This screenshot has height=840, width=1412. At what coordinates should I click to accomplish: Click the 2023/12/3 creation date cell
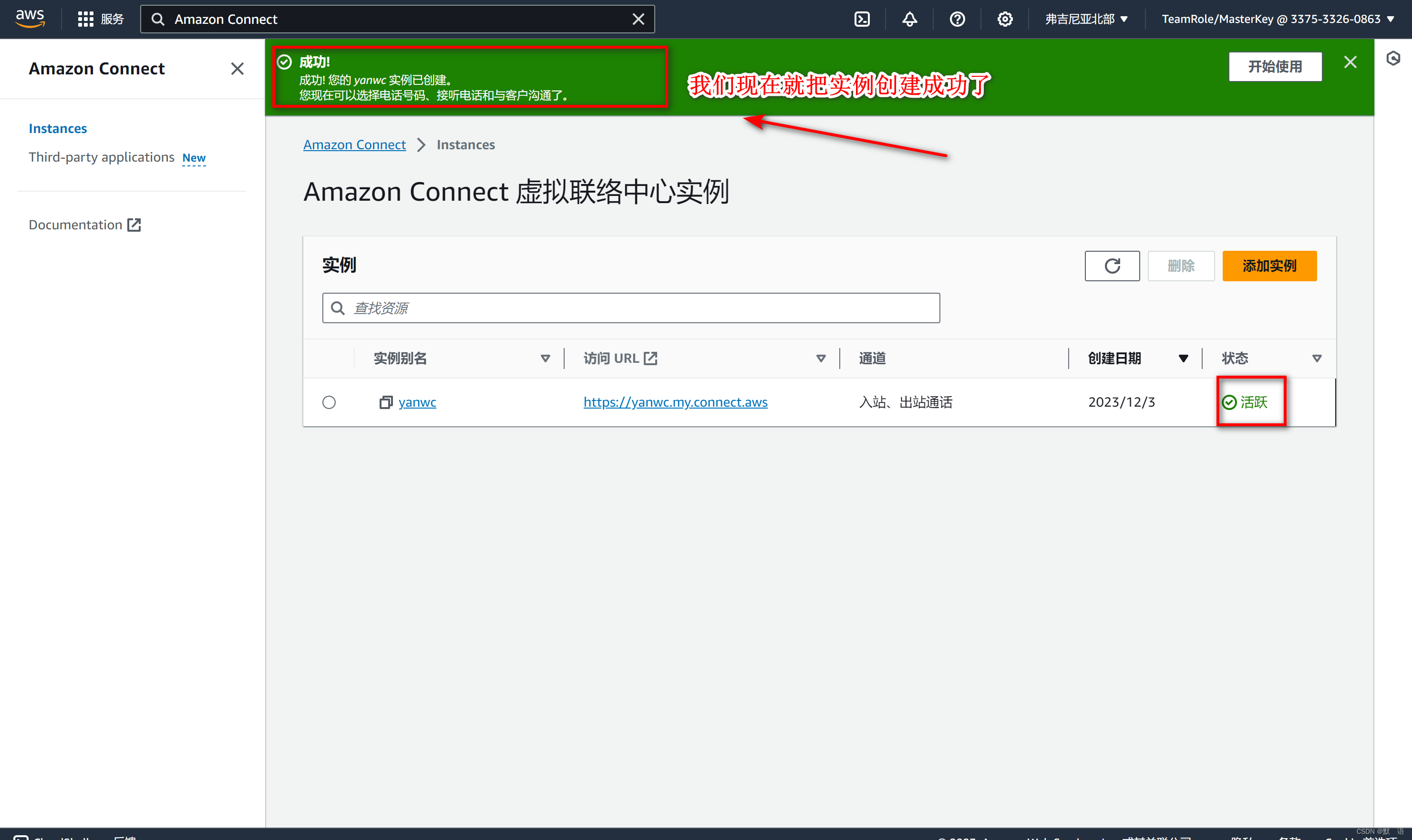pyautogui.click(x=1121, y=402)
